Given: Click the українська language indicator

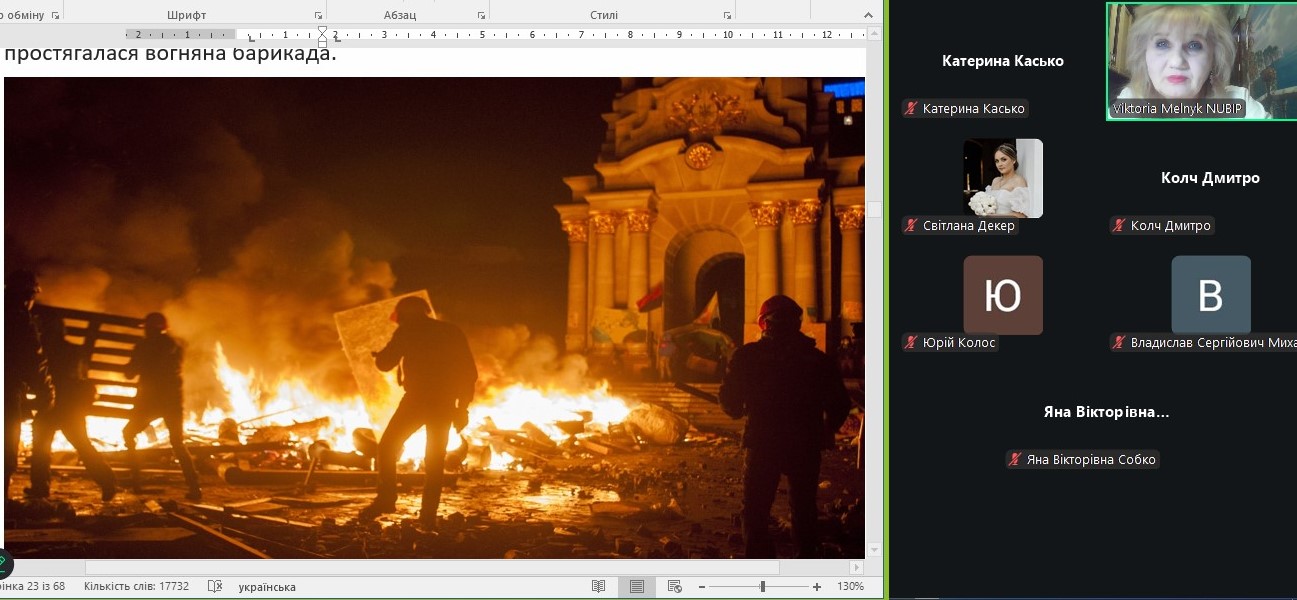Looking at the screenshot, I should (x=267, y=587).
